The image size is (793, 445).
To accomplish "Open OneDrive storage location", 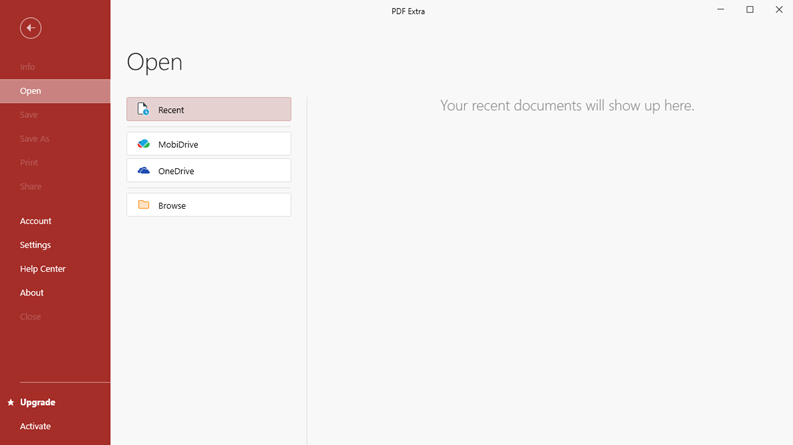I will click(x=209, y=170).
